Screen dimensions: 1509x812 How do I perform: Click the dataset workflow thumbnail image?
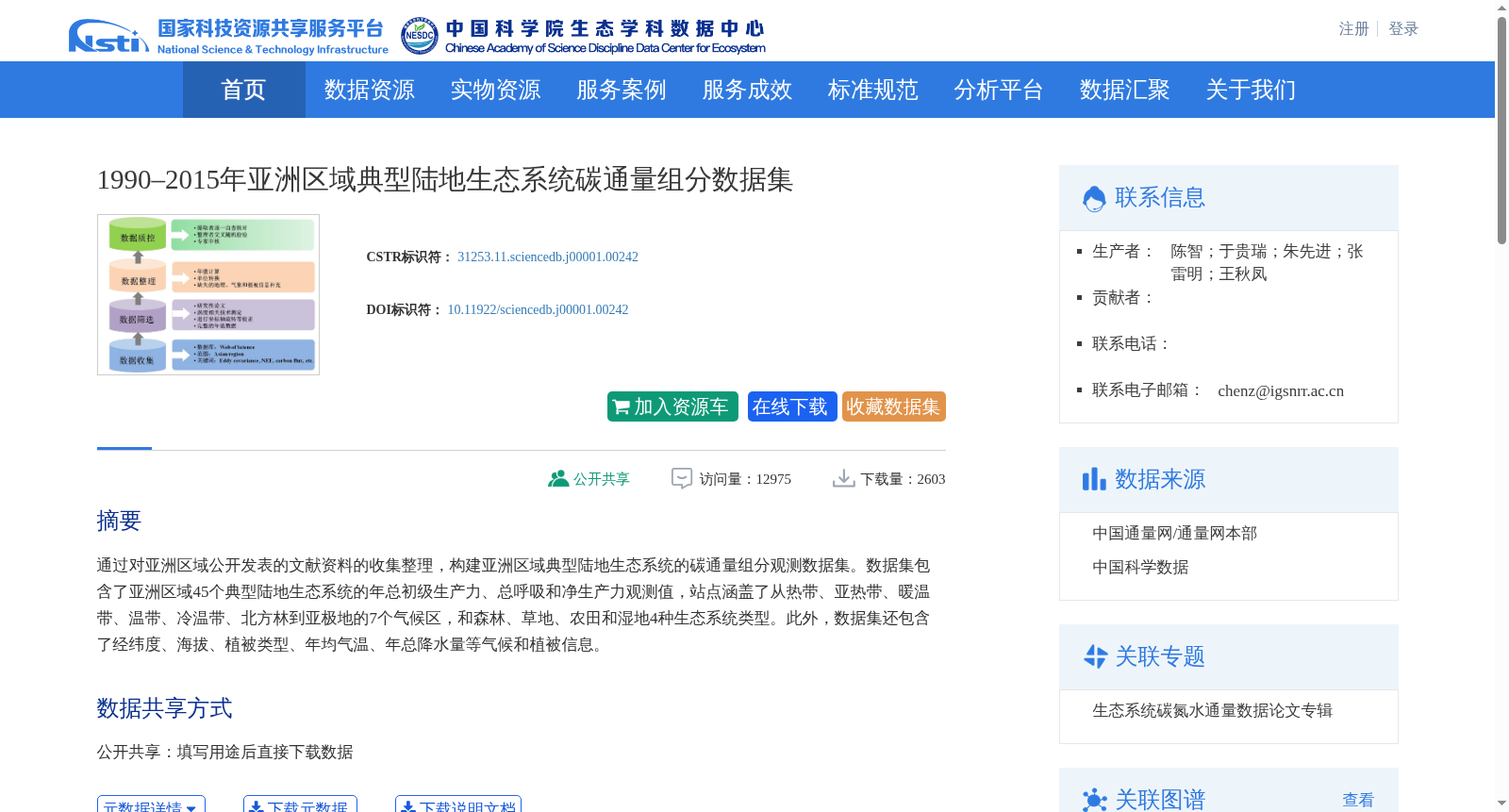pos(208,294)
